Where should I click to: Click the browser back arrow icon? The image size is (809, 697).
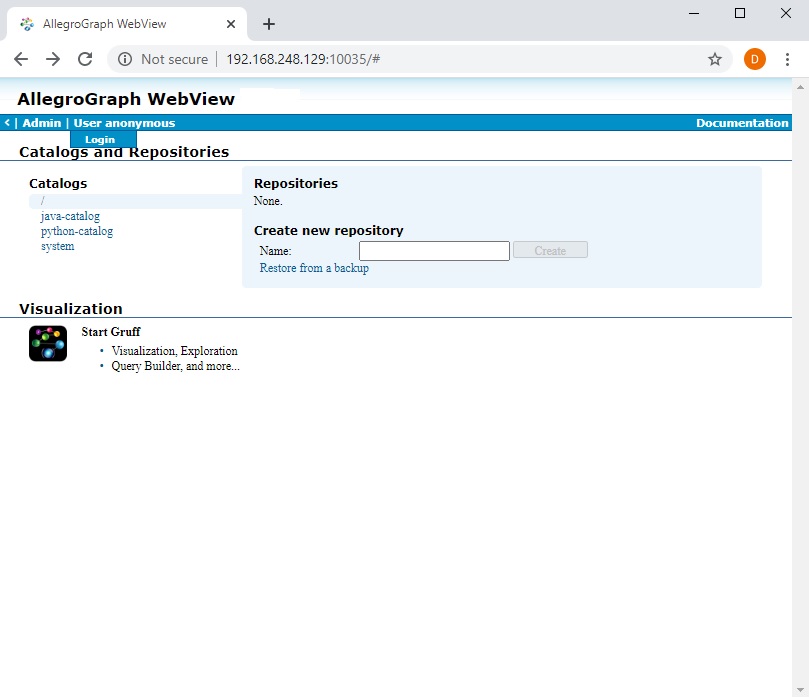(x=20, y=59)
